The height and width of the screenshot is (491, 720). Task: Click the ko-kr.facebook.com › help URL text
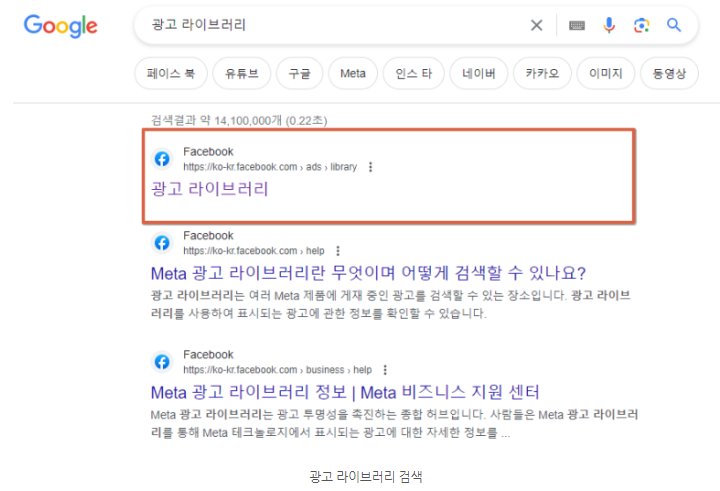pyautogui.click(x=253, y=251)
